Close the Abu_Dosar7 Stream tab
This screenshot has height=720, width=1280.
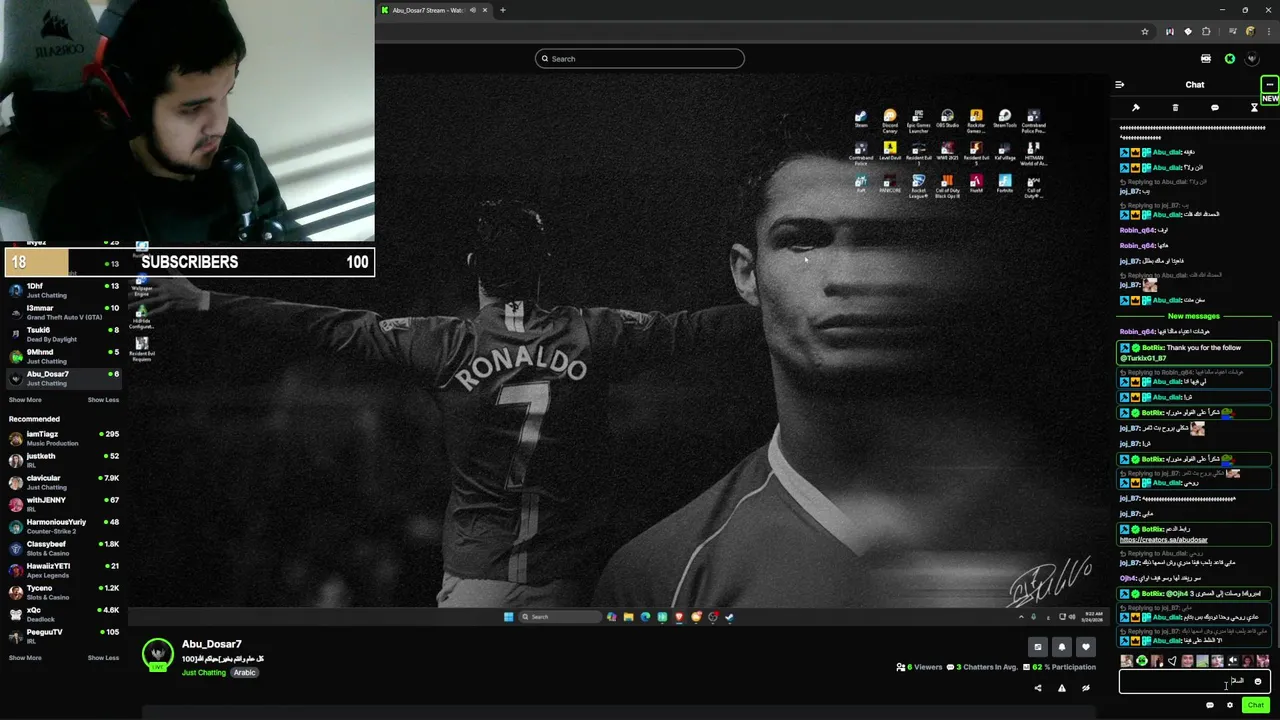485,10
